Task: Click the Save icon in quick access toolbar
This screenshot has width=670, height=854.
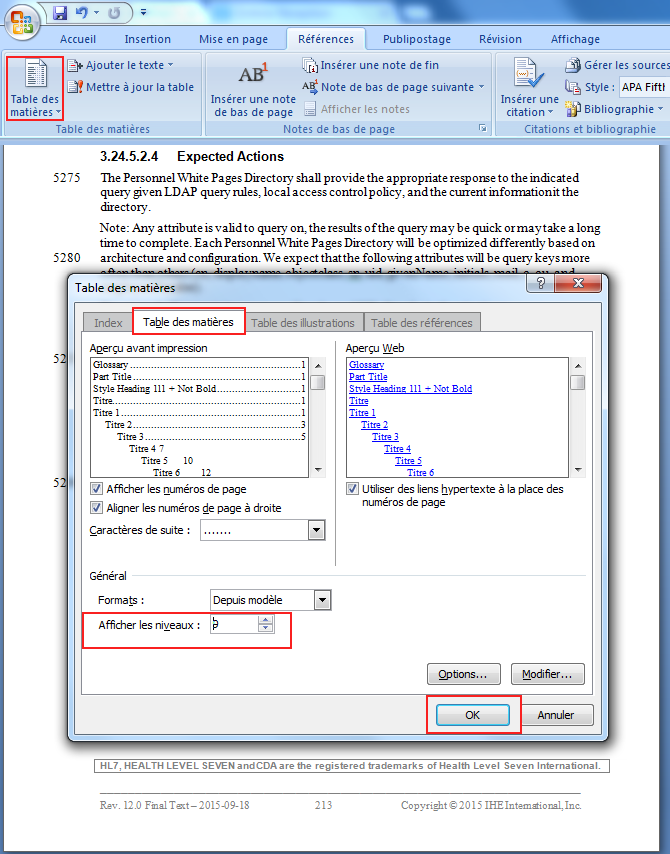Action: coord(60,13)
